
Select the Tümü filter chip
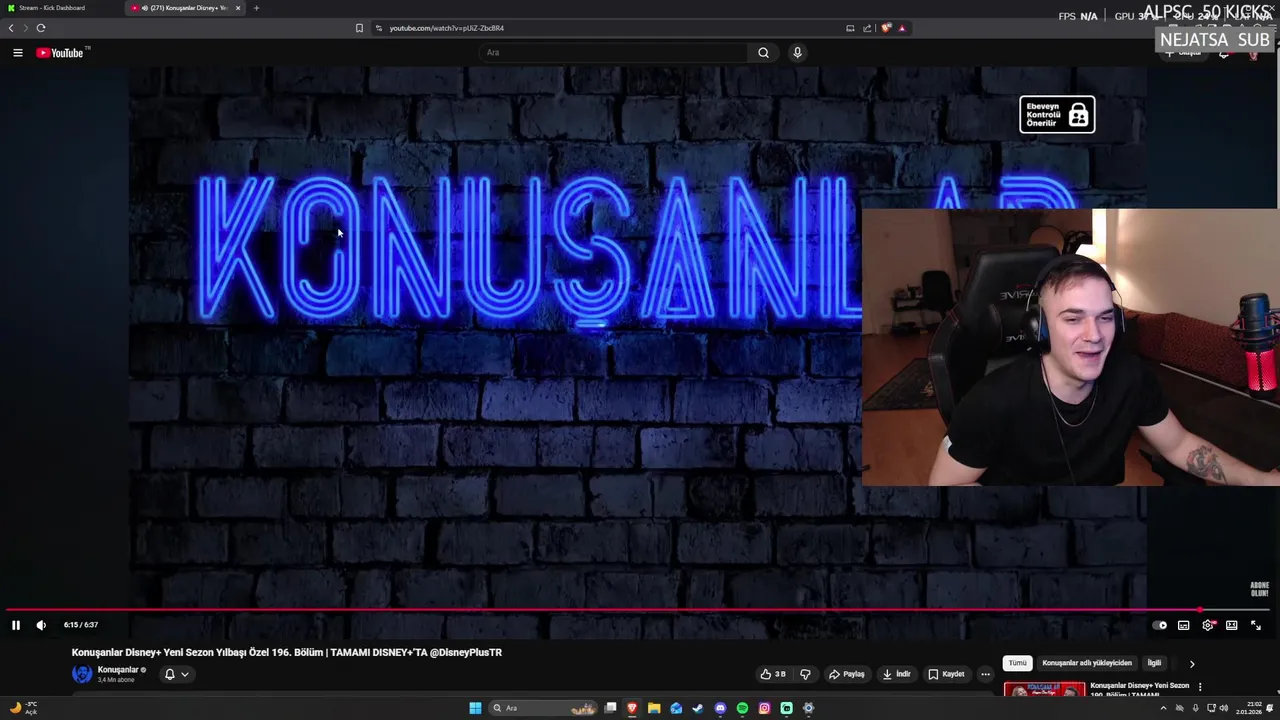(x=1017, y=663)
